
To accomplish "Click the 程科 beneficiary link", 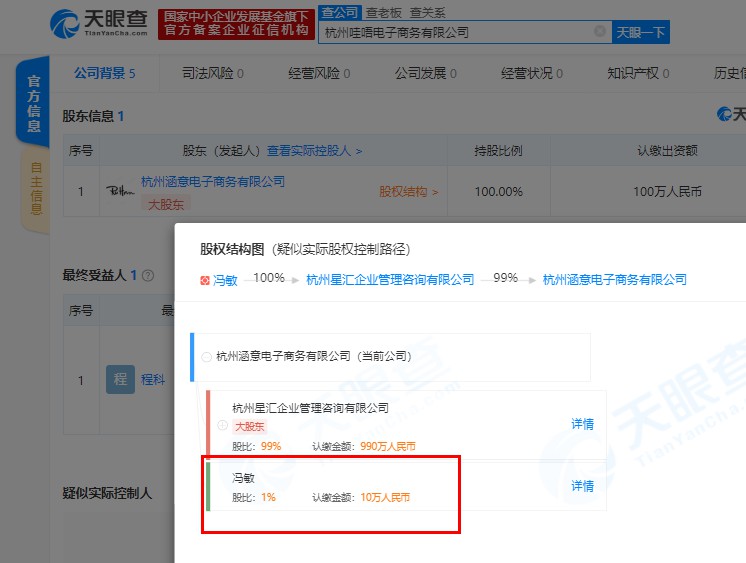I will pos(153,379).
